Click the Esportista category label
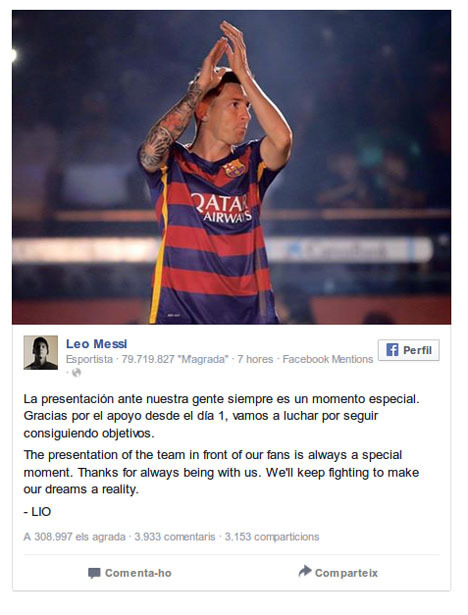Screen dimensions: 468x615 tap(89, 359)
